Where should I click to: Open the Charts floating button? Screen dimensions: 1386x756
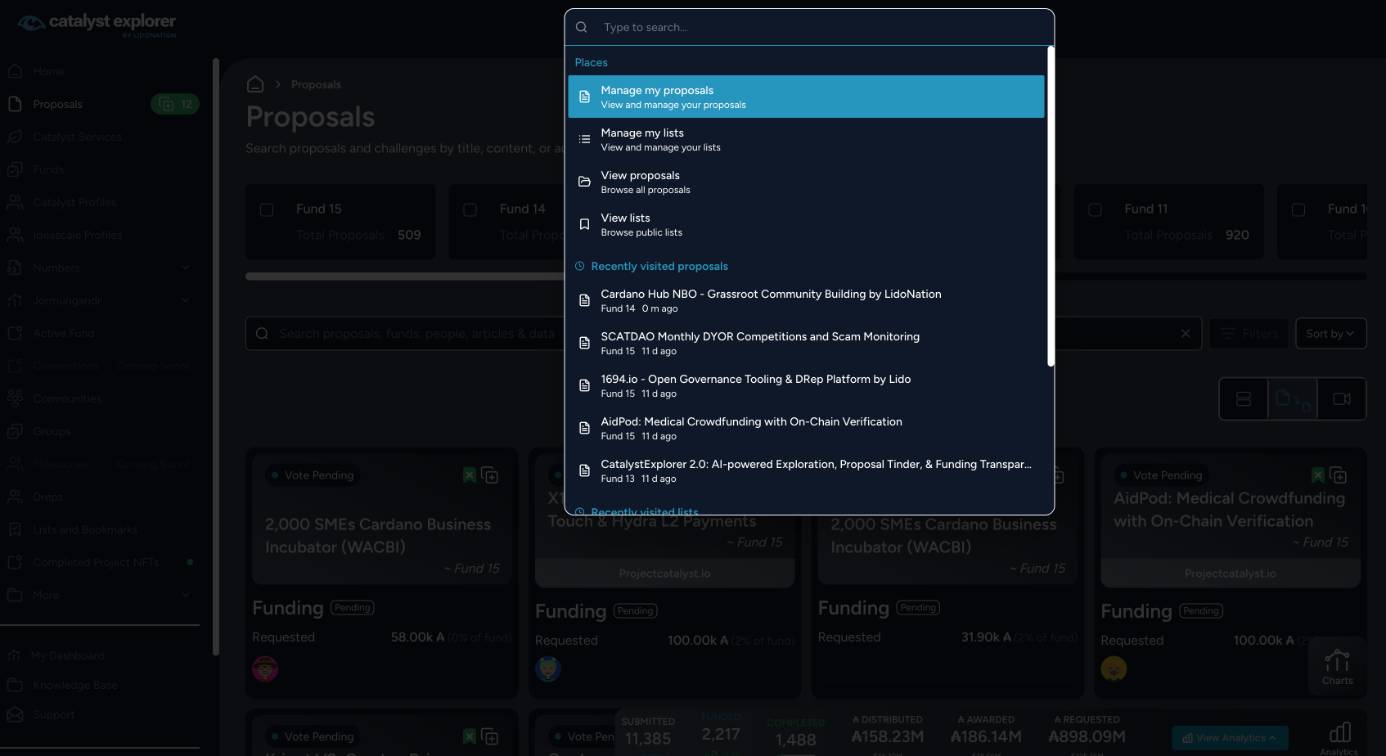click(1337, 667)
